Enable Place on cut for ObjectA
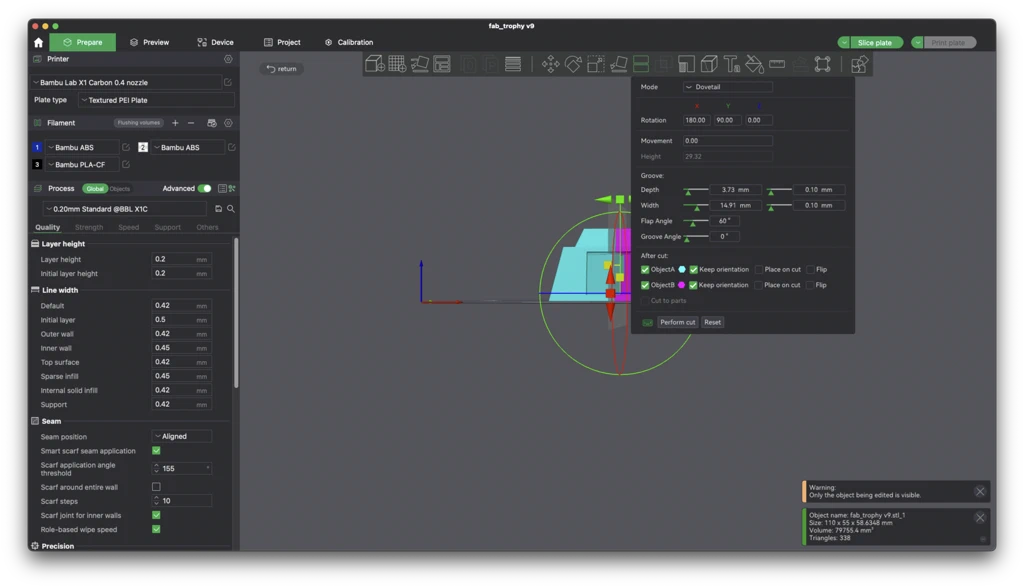The width and height of the screenshot is (1024, 588). 759,269
